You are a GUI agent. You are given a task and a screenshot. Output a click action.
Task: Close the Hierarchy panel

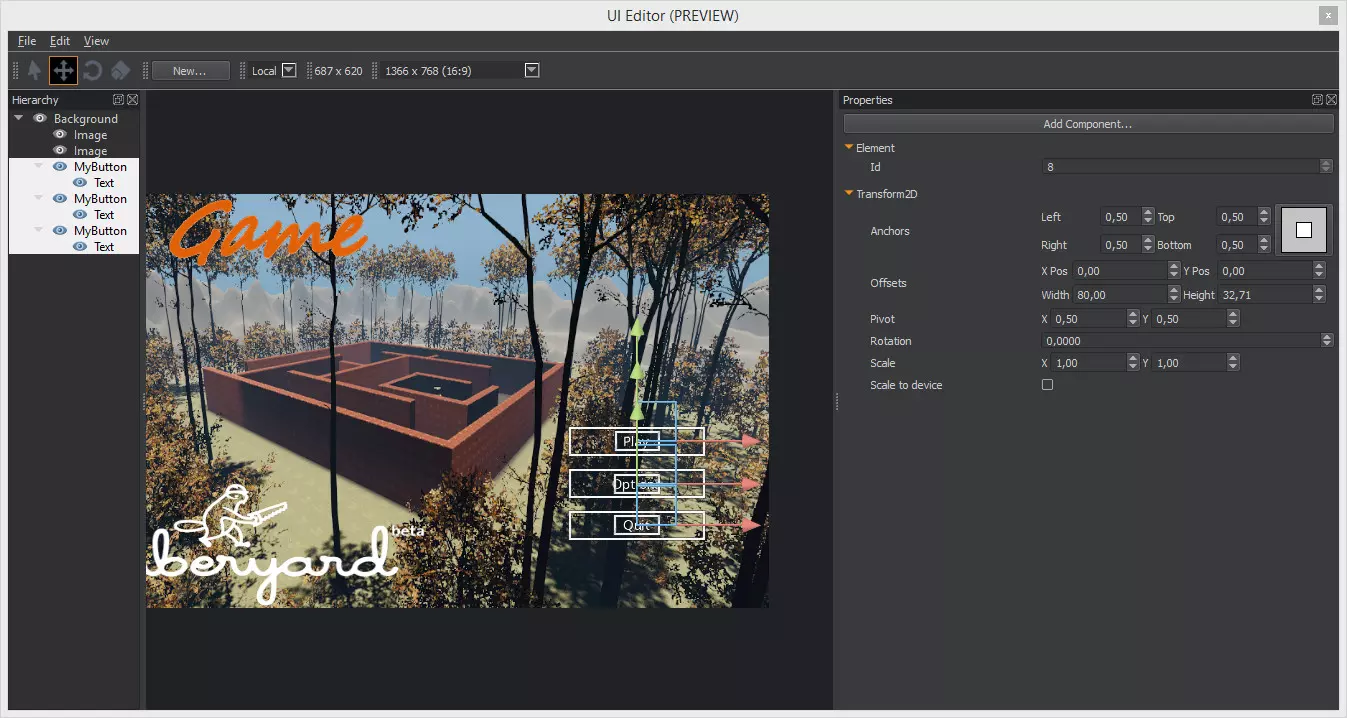click(x=132, y=100)
